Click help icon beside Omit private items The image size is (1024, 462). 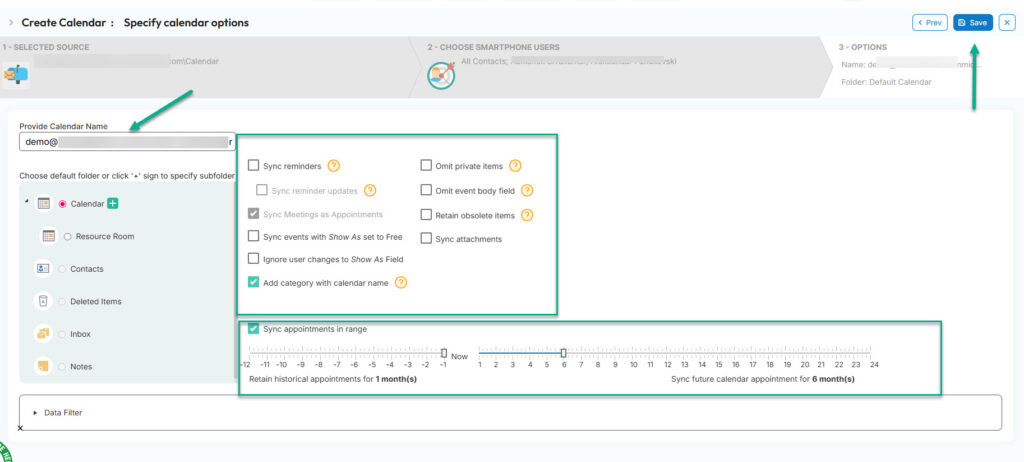pos(516,166)
